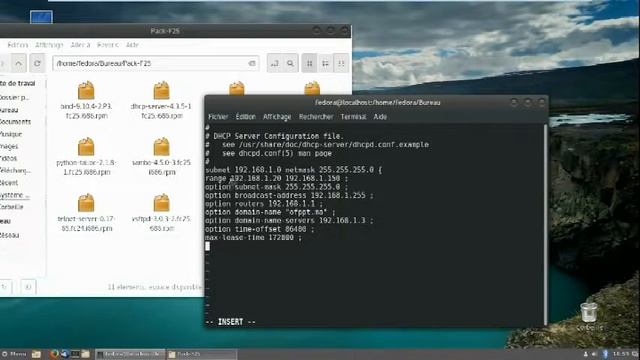Select the vsftpd-3.0.3 rpm package
Screen dimensions: 640x360
162,213
